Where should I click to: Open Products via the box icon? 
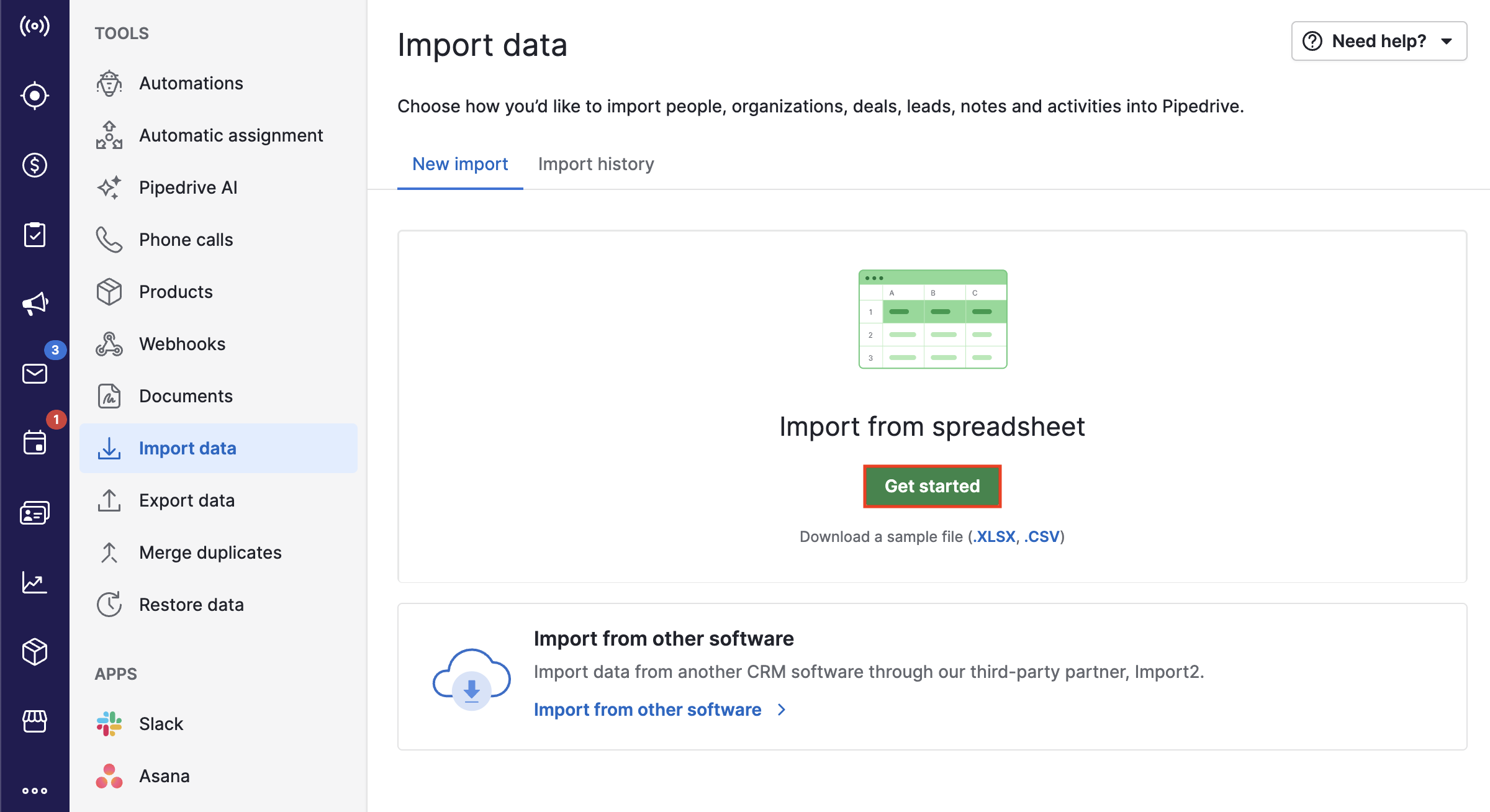pyautogui.click(x=35, y=652)
